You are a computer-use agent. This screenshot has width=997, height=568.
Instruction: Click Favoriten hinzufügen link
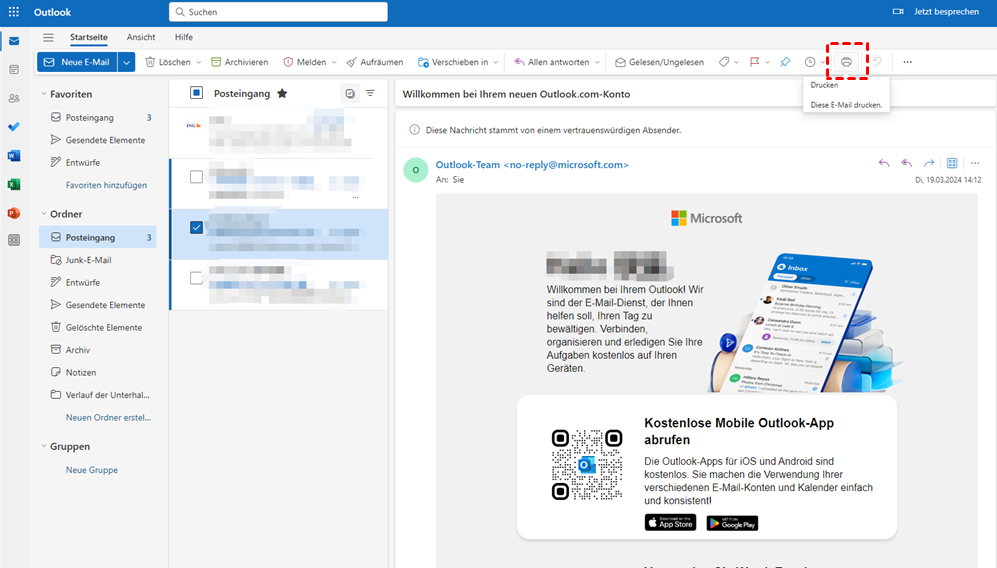(x=106, y=185)
